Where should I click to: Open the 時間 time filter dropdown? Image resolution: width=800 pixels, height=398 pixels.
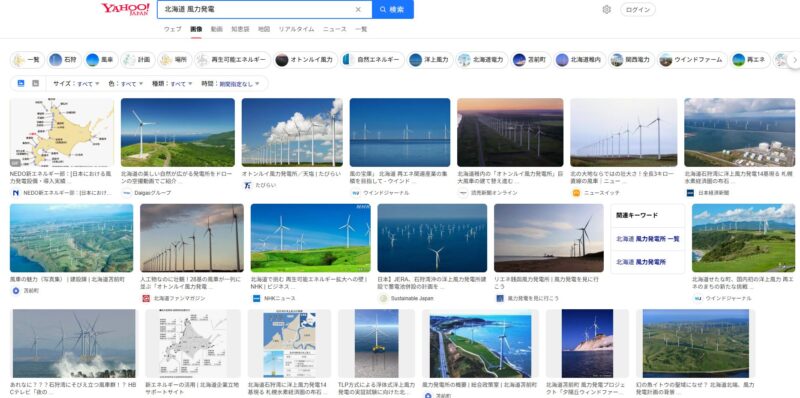pyautogui.click(x=231, y=84)
